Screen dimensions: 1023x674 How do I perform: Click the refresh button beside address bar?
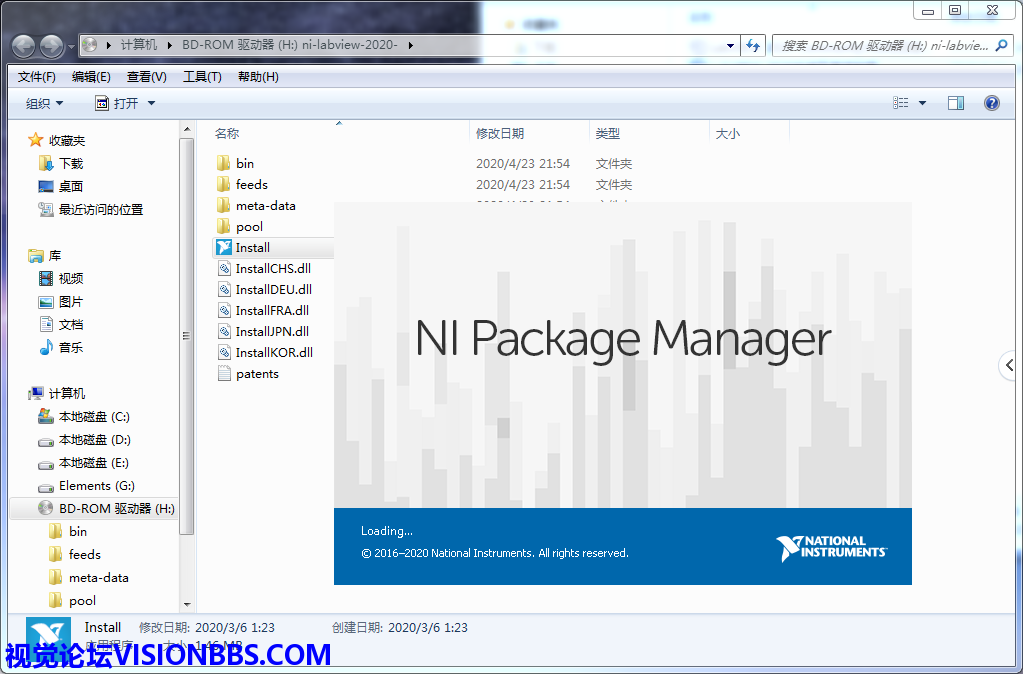[x=754, y=45]
